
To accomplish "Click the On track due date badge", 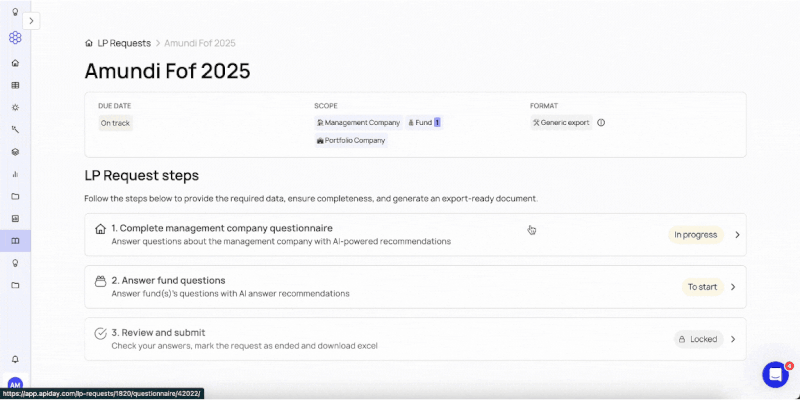I will coord(115,123).
